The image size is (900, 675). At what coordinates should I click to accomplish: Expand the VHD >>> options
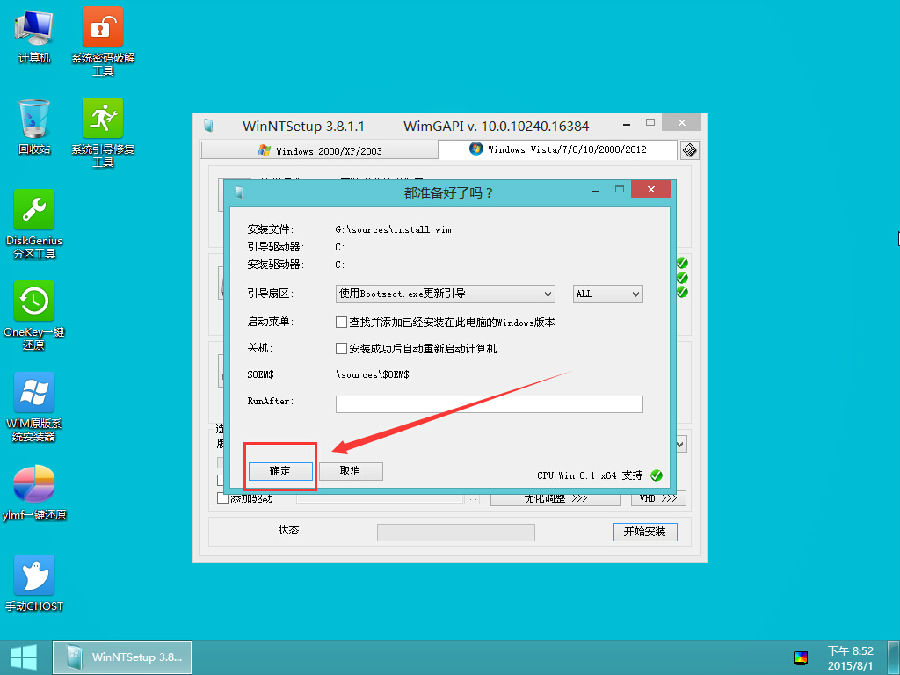[658, 497]
